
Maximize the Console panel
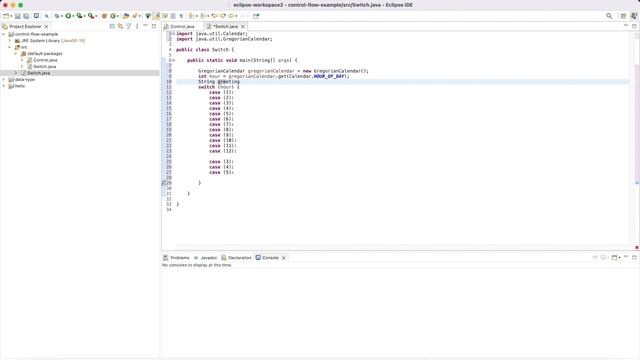pos(634,258)
